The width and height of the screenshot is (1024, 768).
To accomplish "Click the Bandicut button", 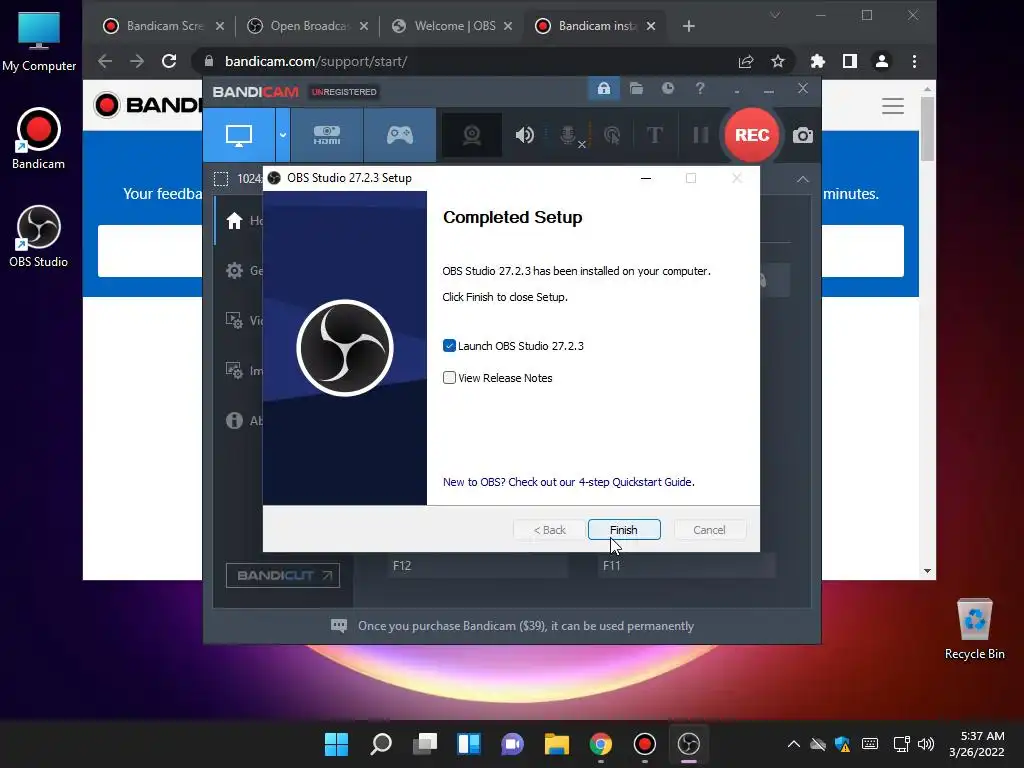I will pyautogui.click(x=283, y=575).
